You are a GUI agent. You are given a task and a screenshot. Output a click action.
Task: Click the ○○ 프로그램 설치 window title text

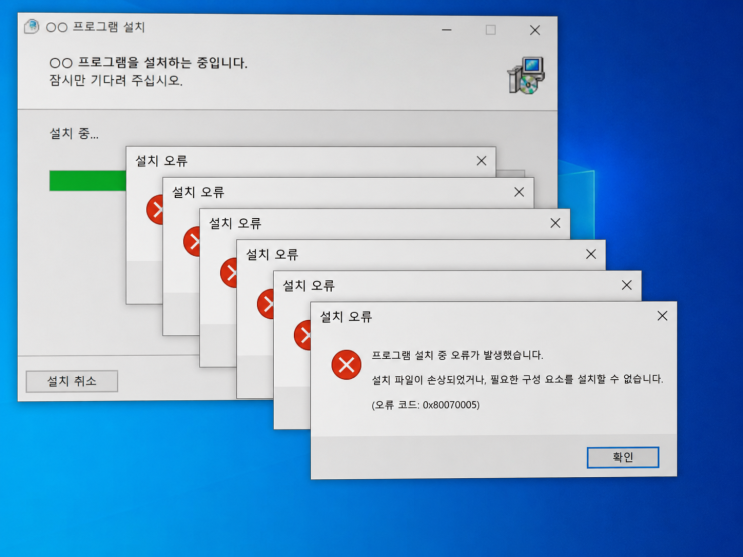pos(95,27)
